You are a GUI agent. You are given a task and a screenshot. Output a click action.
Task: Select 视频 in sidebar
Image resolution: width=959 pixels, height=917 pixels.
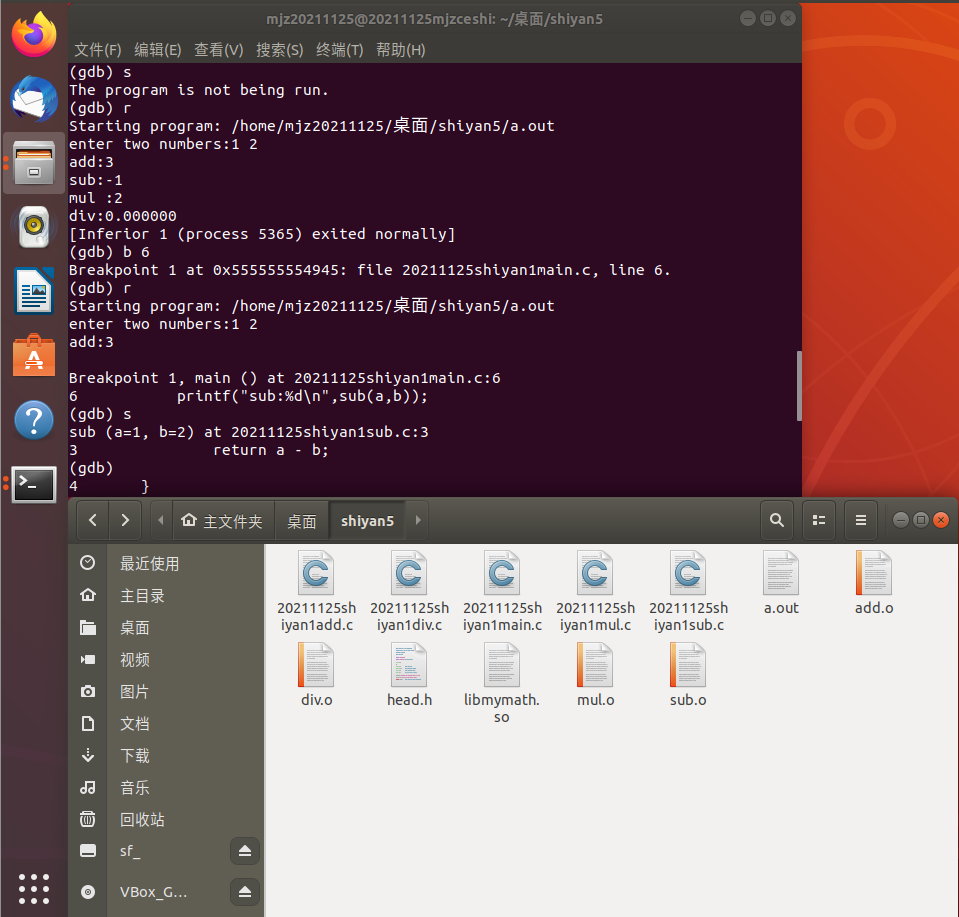point(166,659)
